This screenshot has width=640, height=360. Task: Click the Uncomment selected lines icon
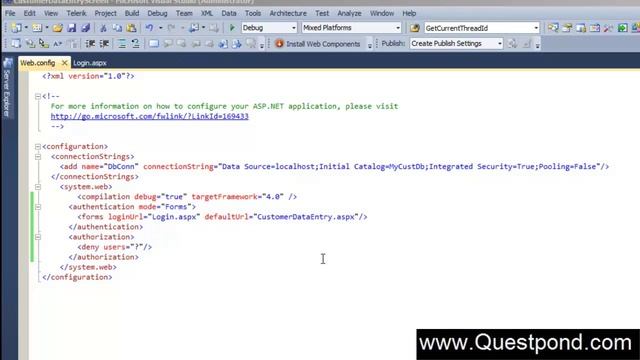136,43
